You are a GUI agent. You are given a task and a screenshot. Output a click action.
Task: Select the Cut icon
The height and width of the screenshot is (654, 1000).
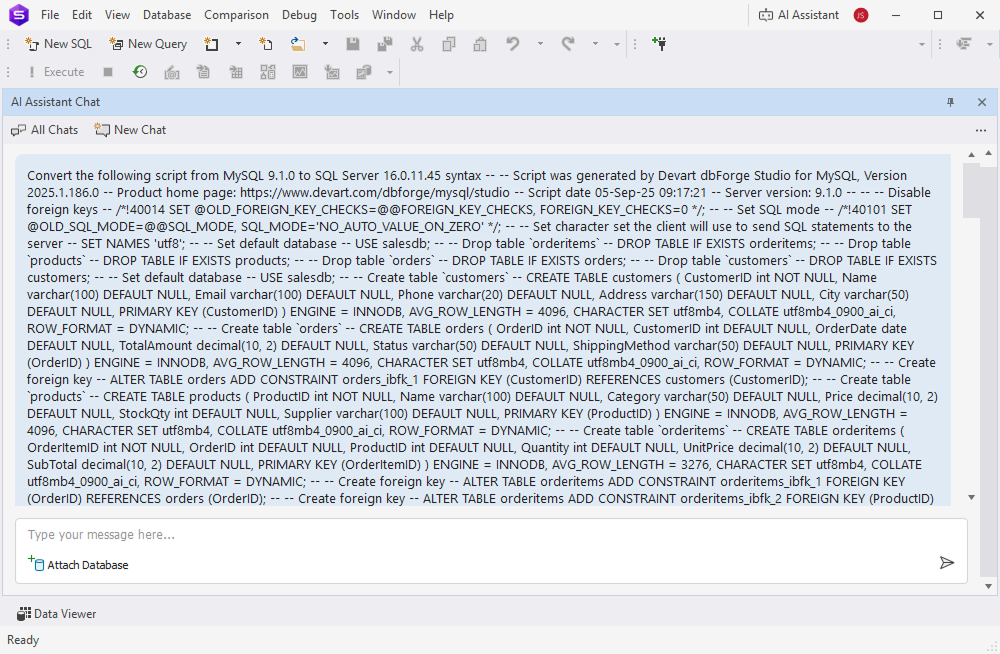coord(417,44)
